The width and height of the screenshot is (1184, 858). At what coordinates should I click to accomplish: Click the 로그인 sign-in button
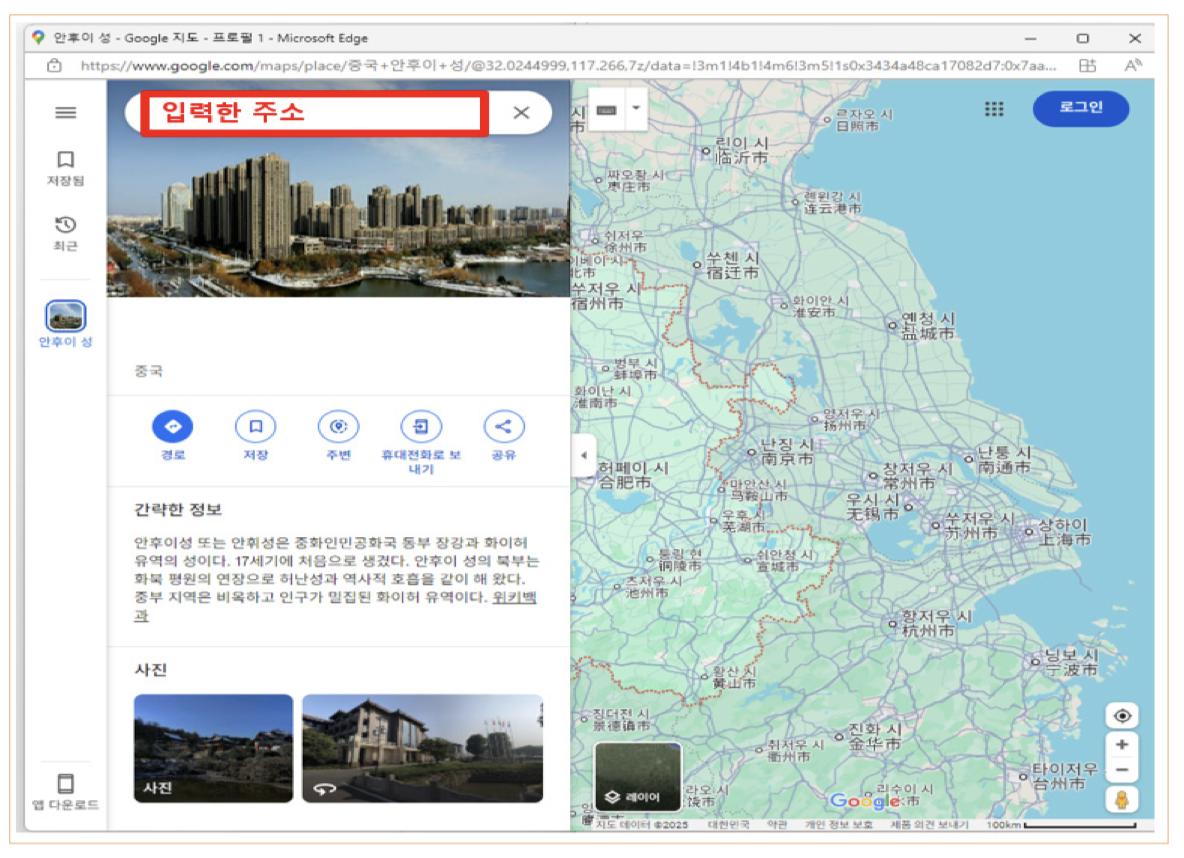coord(1081,108)
